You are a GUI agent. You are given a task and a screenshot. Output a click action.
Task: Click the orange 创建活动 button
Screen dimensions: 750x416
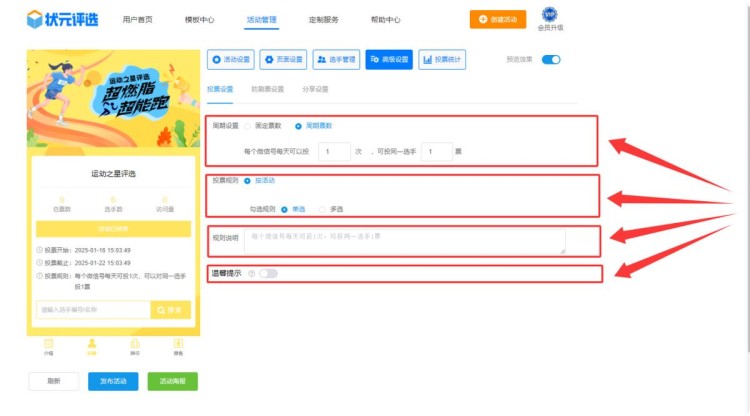click(x=497, y=19)
